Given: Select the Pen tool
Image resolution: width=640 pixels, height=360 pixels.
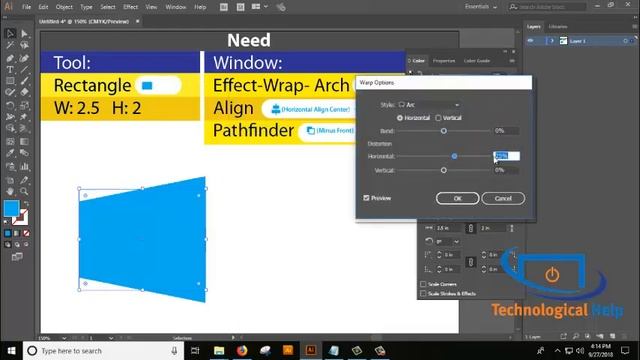Looking at the screenshot, I should pos(10,58).
